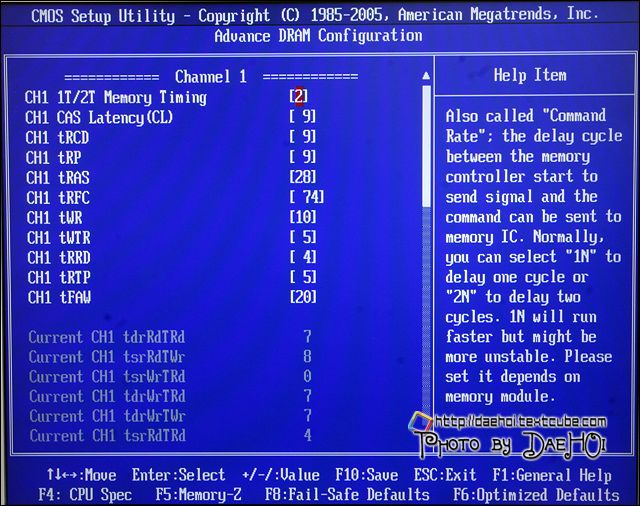Click the +/-/:Value hint
Screen dimensions: 640x506
281,475
